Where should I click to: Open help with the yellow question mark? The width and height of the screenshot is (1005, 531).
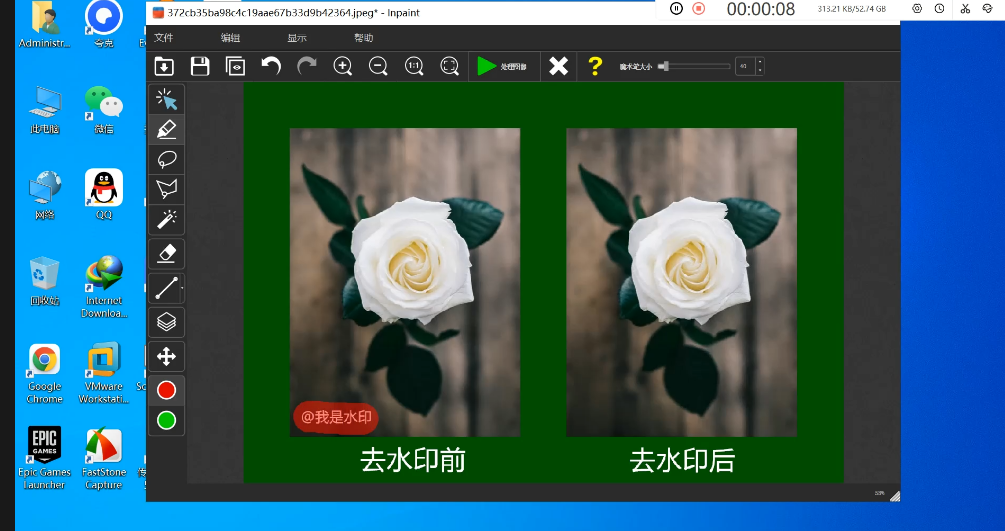click(x=595, y=66)
